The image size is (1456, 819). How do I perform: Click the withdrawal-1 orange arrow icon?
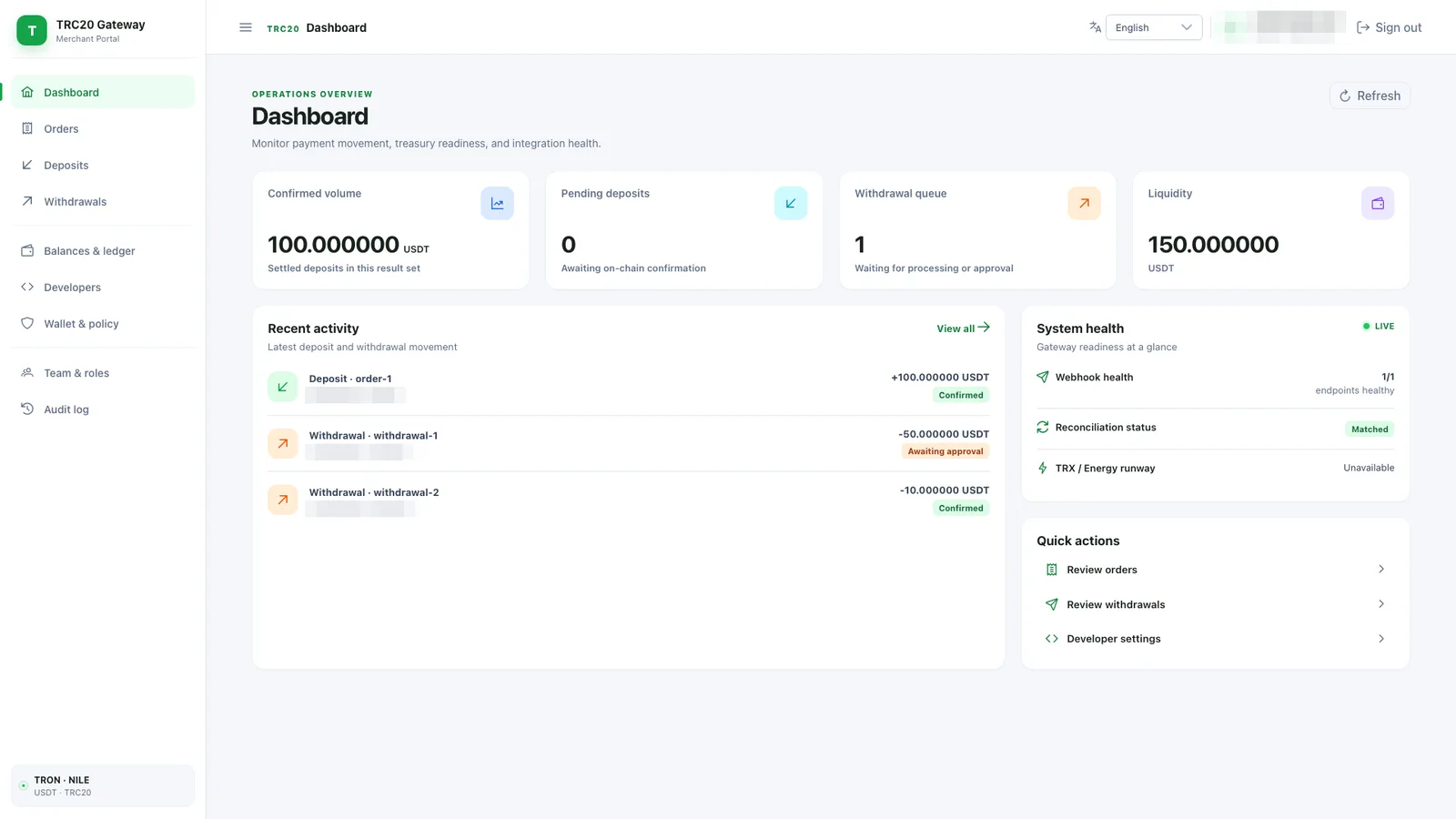point(283,443)
